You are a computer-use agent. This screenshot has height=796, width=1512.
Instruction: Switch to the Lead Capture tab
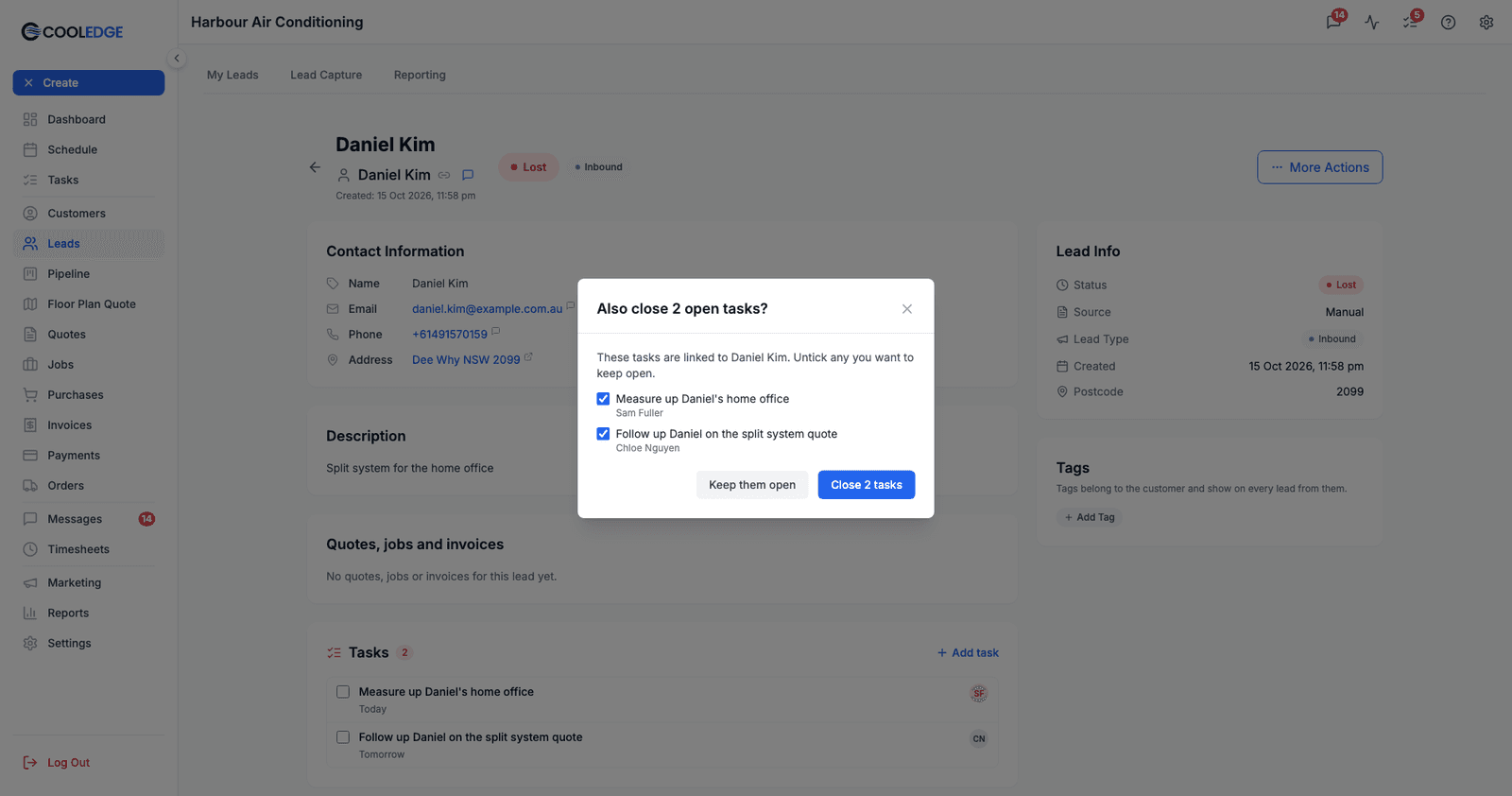[x=326, y=75]
